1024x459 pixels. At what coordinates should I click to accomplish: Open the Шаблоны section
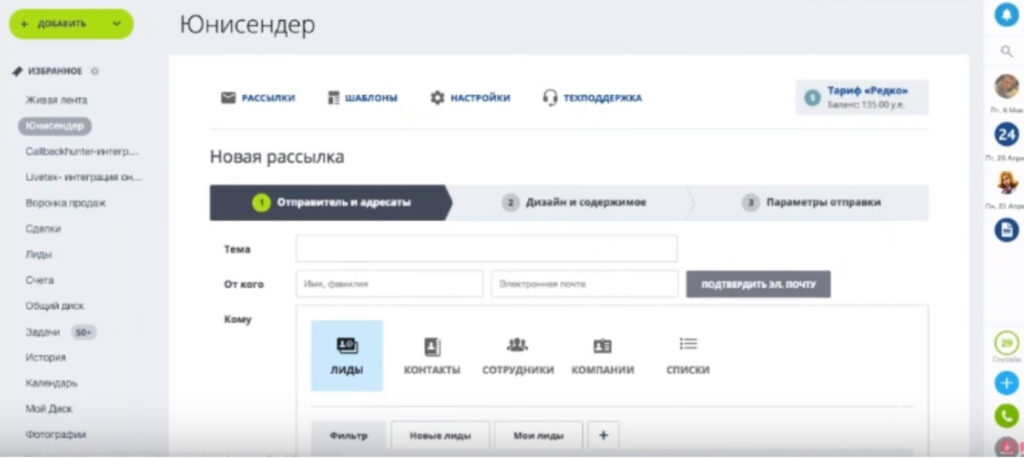(x=371, y=98)
